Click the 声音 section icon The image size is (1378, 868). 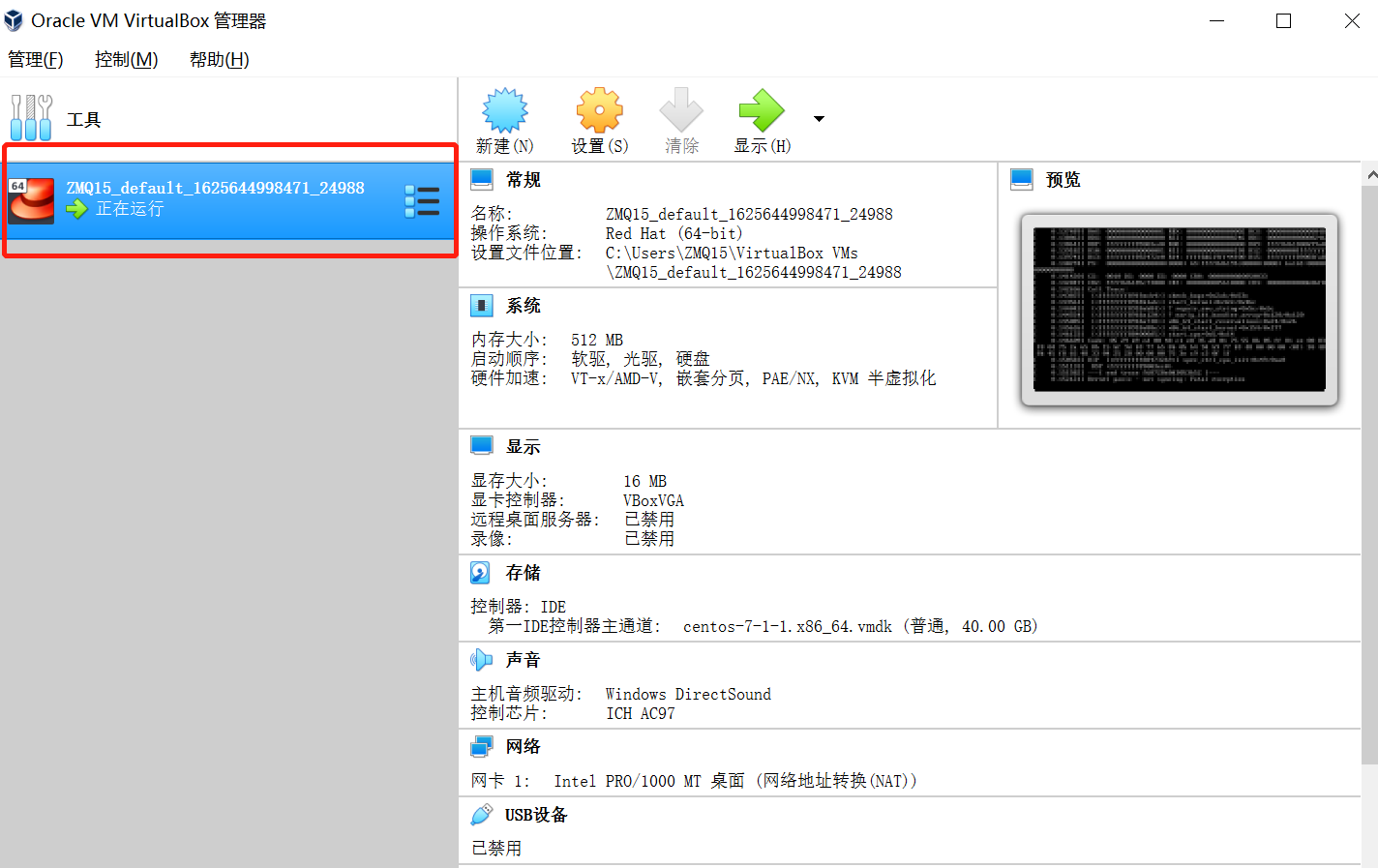(481, 659)
